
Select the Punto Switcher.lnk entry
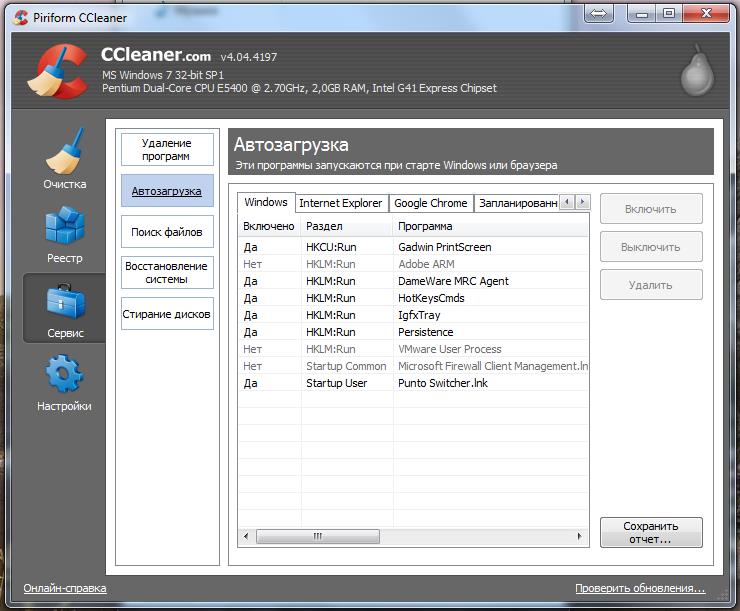click(413, 383)
